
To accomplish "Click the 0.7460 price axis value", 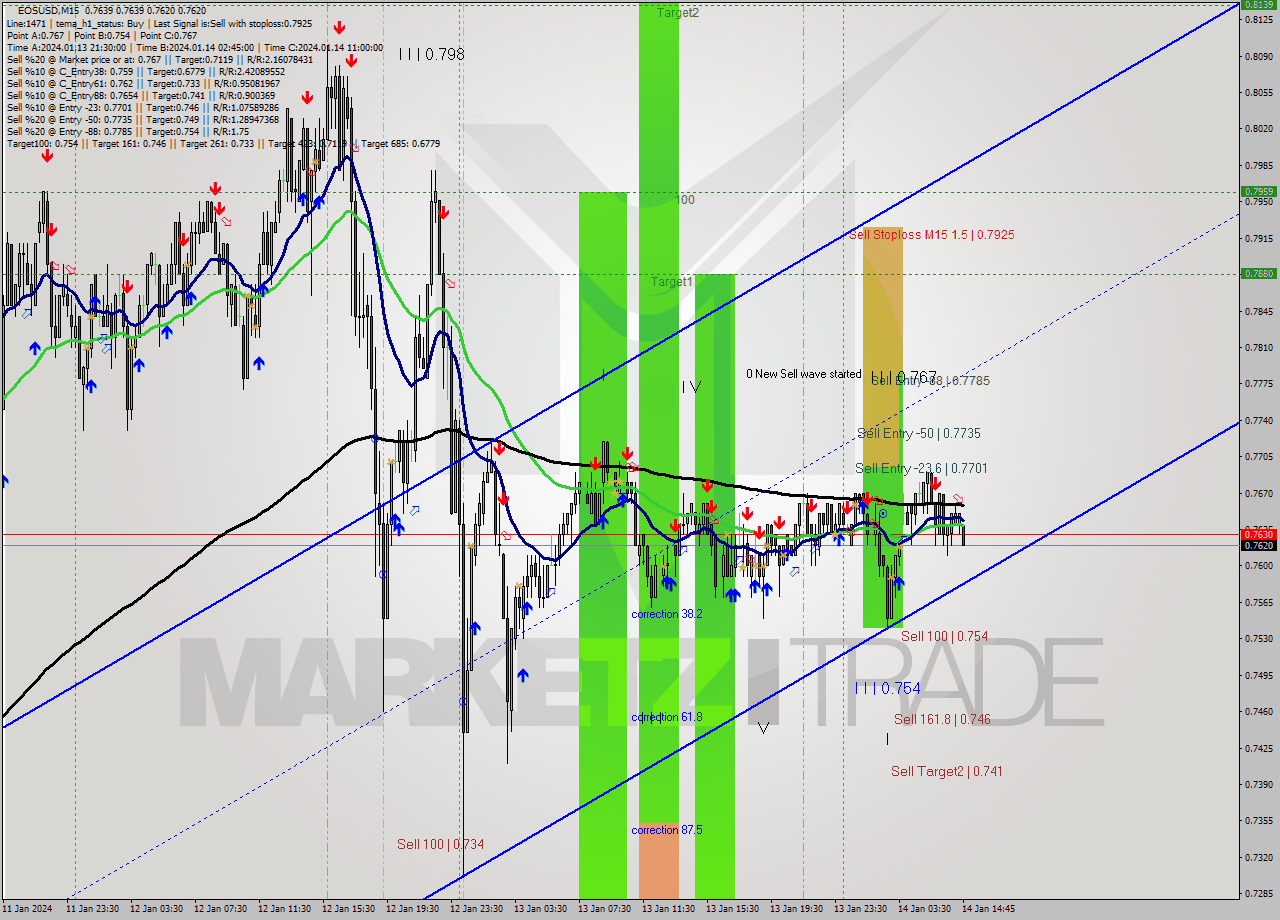I will point(1258,711).
